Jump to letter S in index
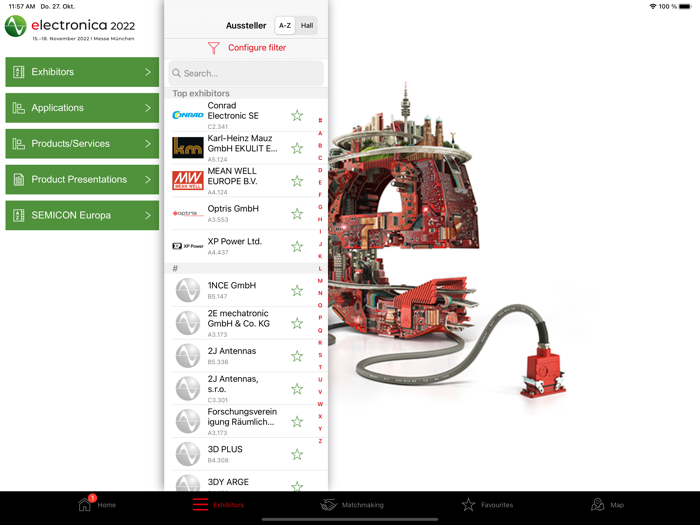Viewport: 700px width, 525px height. 320,355
